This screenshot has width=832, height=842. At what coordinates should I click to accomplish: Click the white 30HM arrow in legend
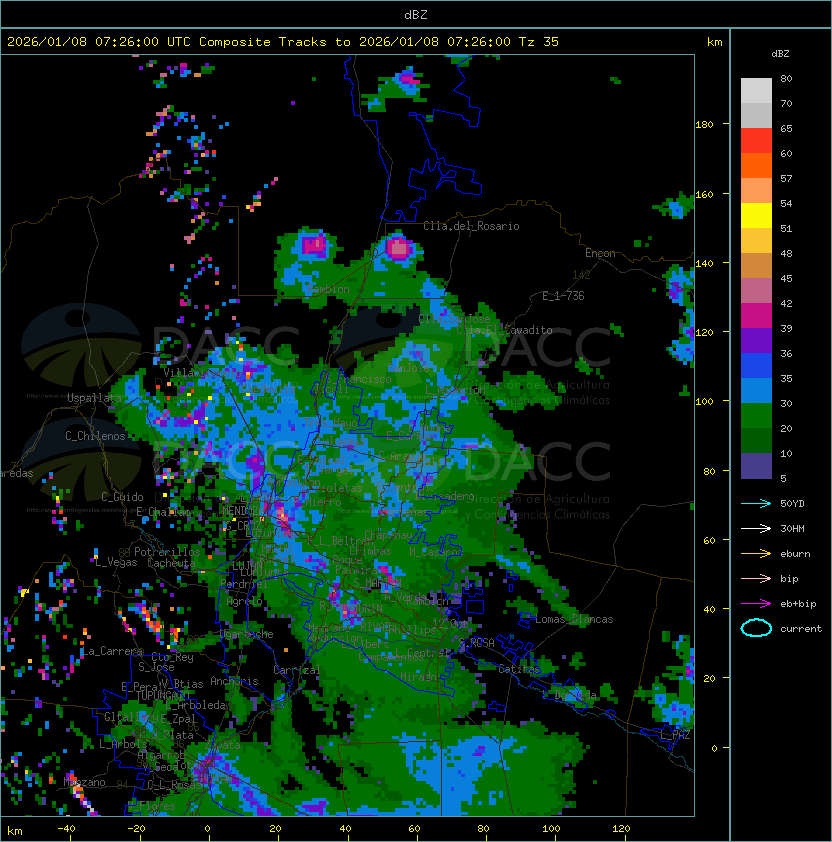click(756, 528)
